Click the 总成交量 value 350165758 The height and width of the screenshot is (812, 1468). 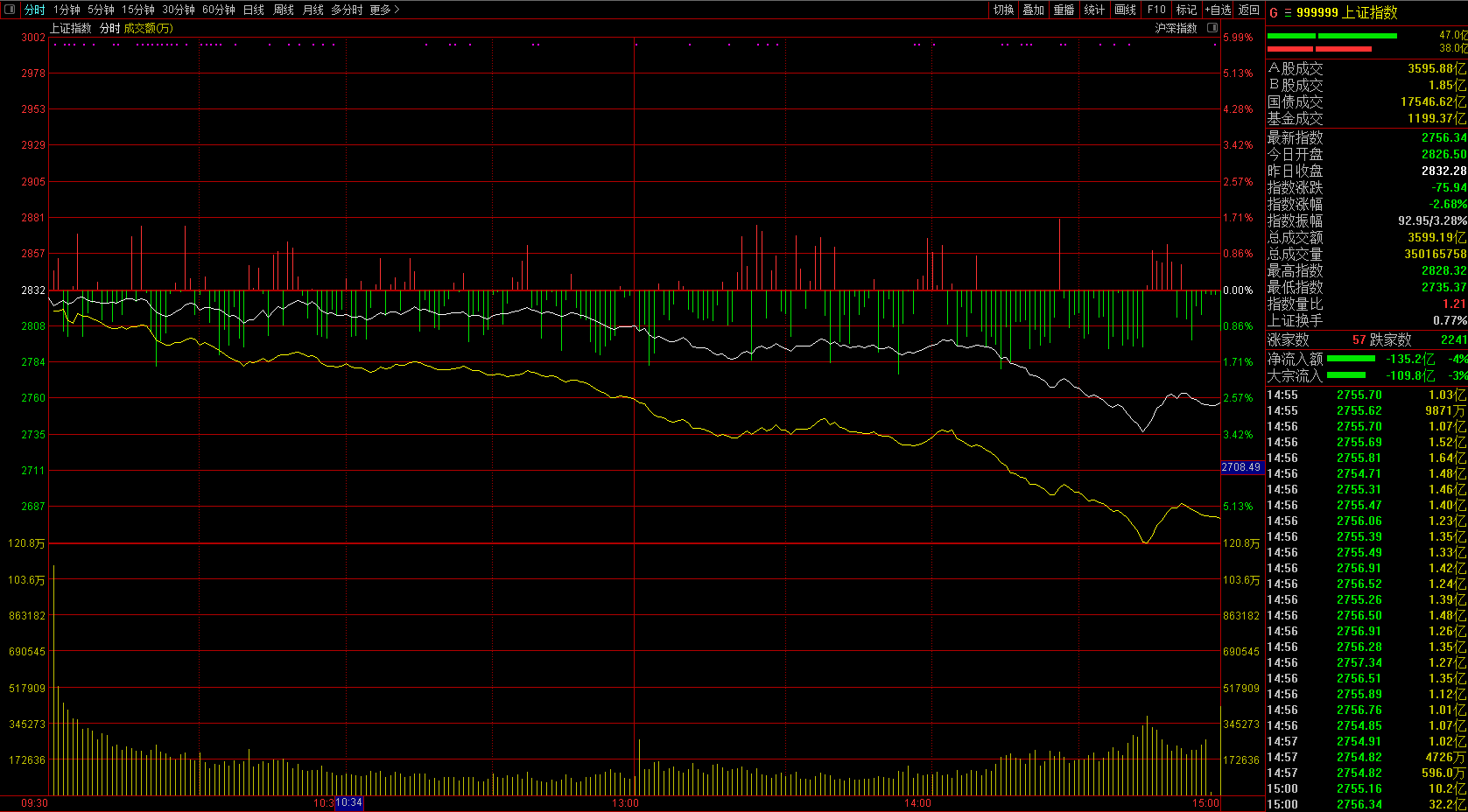click(x=1436, y=254)
